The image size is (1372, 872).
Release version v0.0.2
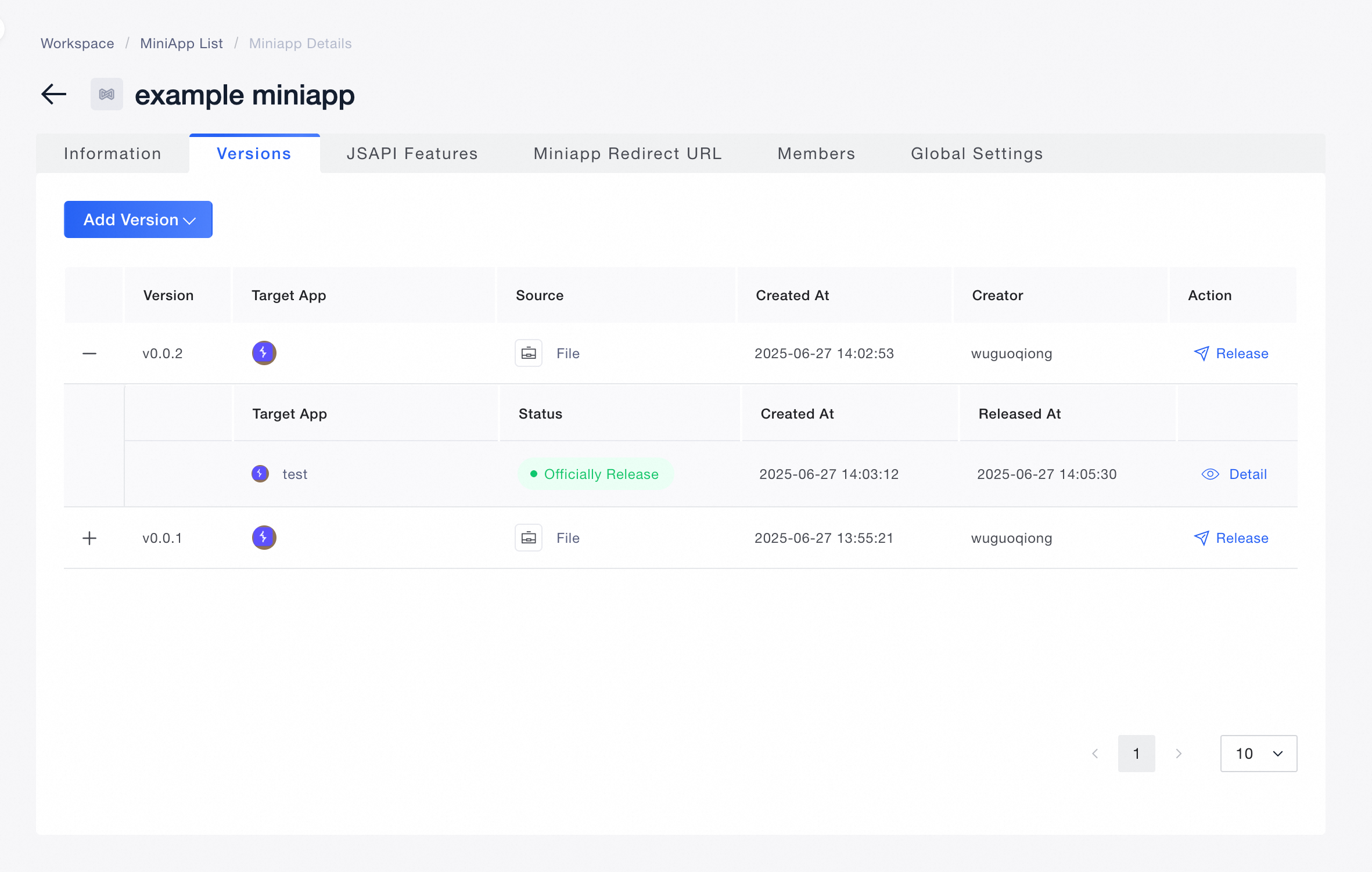tap(1231, 354)
